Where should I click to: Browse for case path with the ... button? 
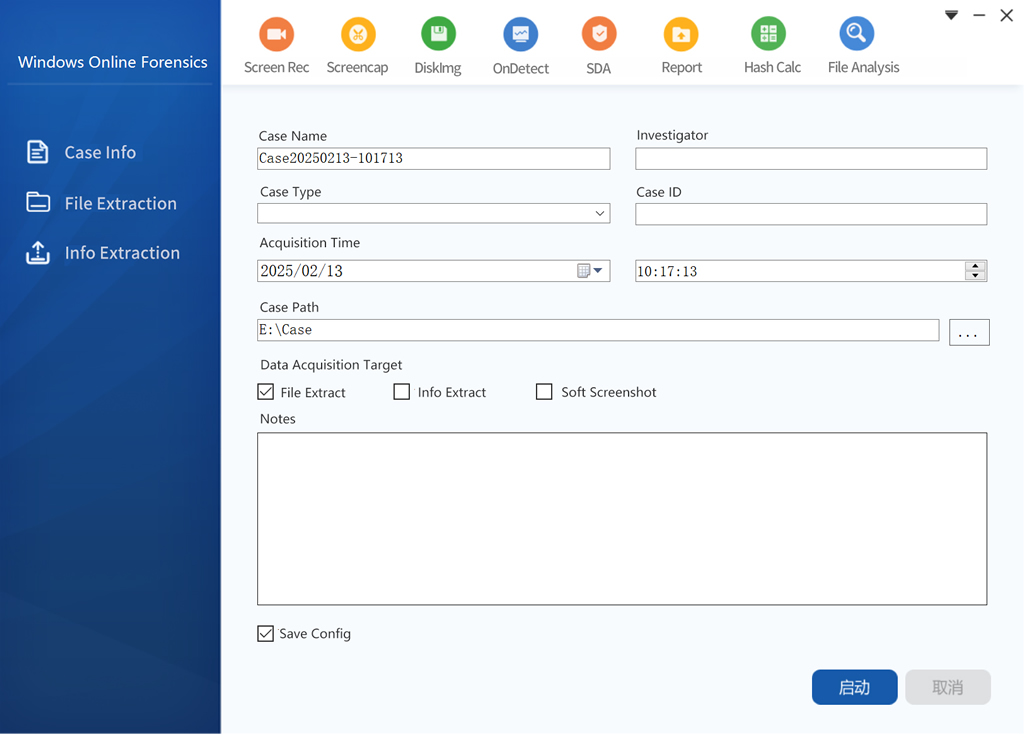pyautogui.click(x=969, y=332)
